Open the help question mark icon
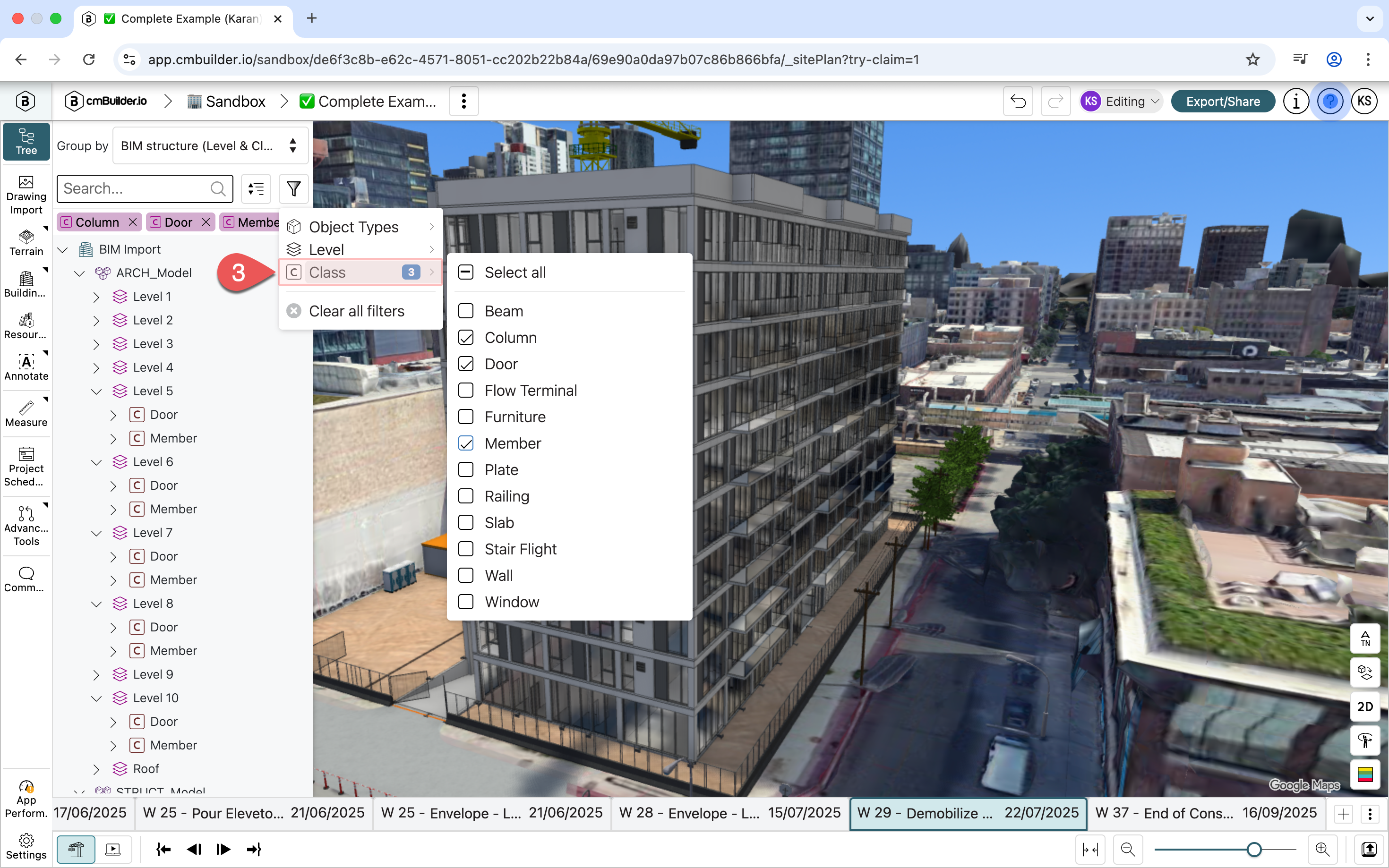1389x868 pixels. point(1330,102)
